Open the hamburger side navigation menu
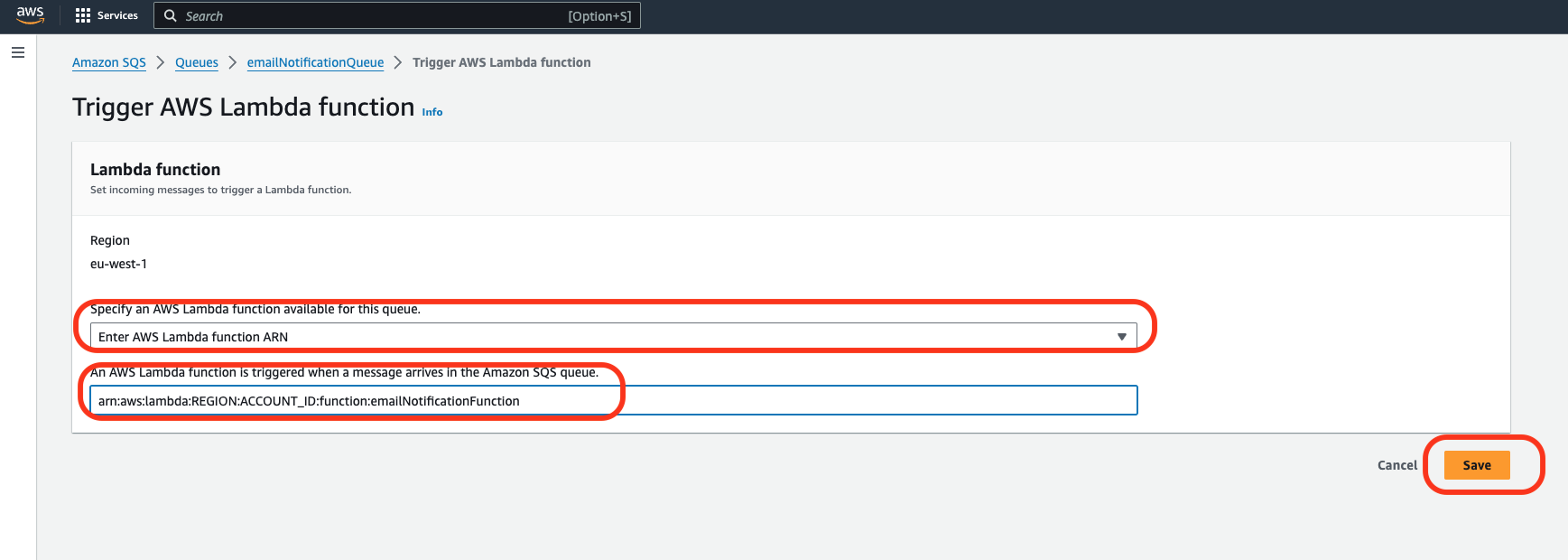This screenshot has height=560, width=1568. 17,52
